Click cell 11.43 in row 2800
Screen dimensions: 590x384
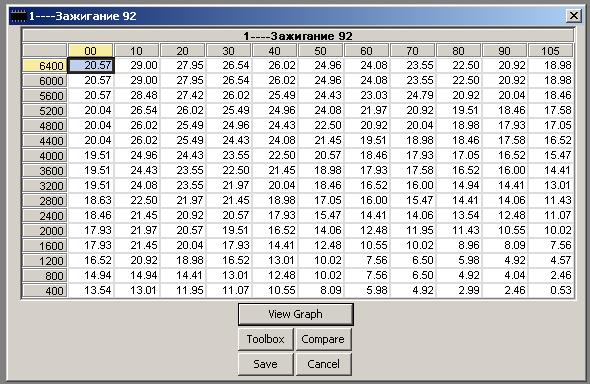click(550, 200)
